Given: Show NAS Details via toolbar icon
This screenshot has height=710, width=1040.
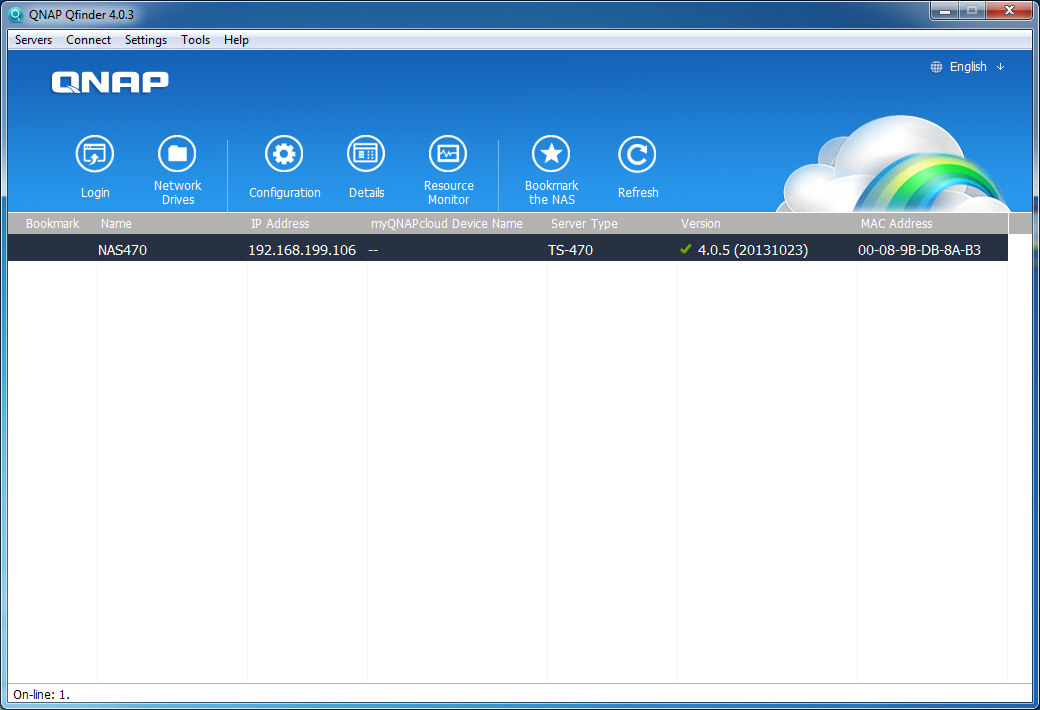Looking at the screenshot, I should [x=366, y=154].
